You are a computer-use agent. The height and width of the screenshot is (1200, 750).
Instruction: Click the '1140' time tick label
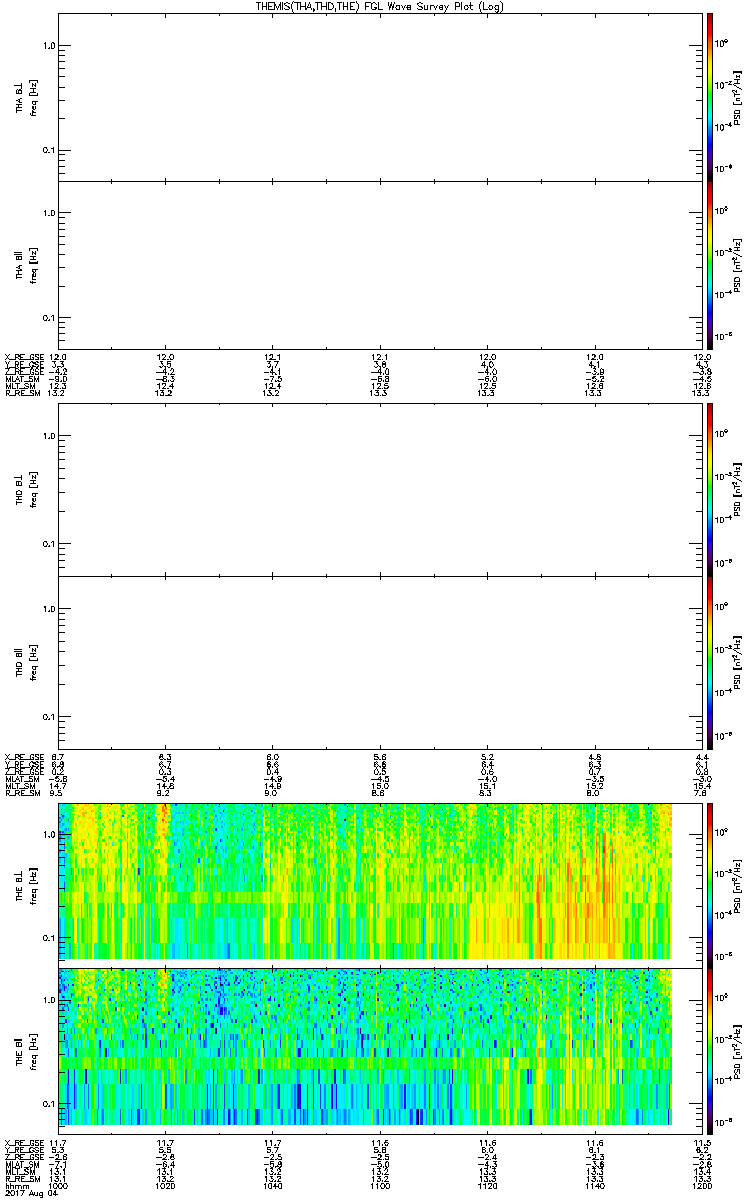pyautogui.click(x=595, y=1185)
